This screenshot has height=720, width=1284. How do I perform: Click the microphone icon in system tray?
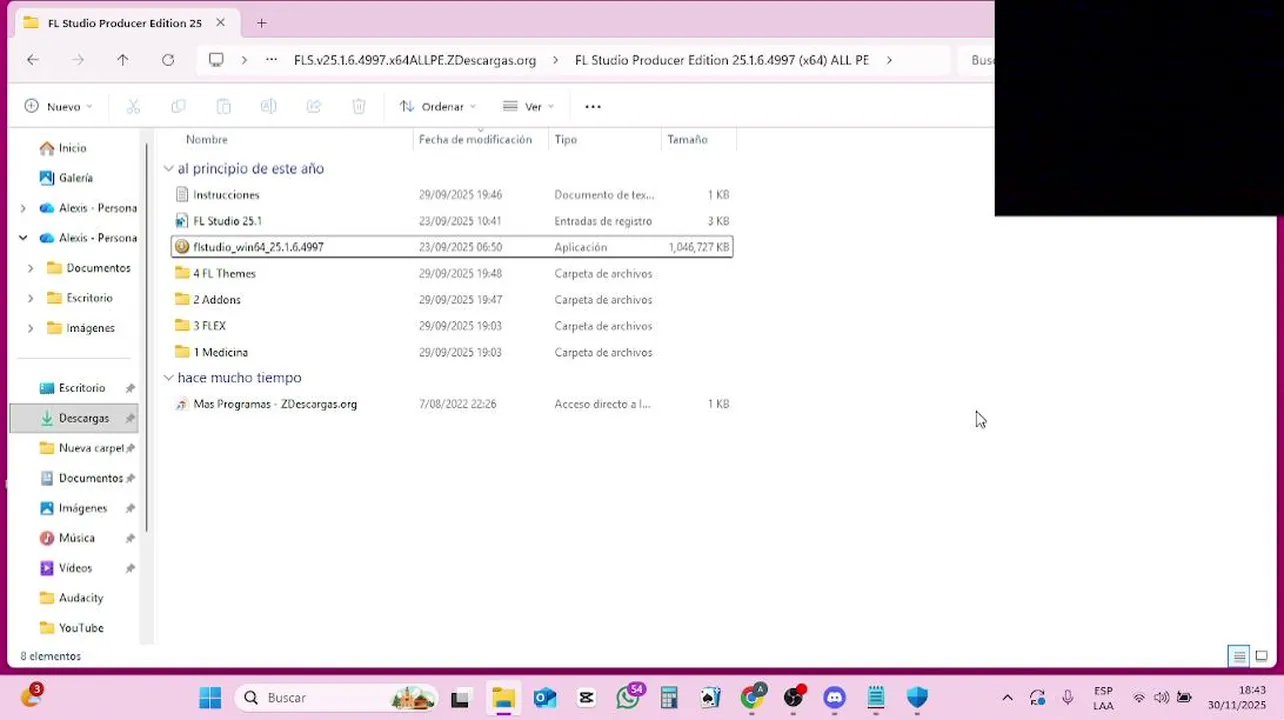pos(1068,697)
